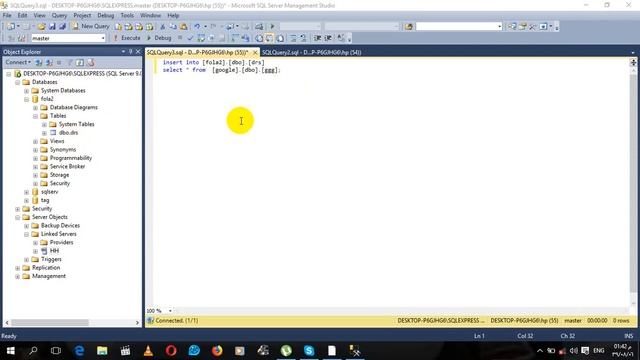Select Results to Grid mode
Image resolution: width=640 pixels, height=360 pixels.
tap(269, 38)
